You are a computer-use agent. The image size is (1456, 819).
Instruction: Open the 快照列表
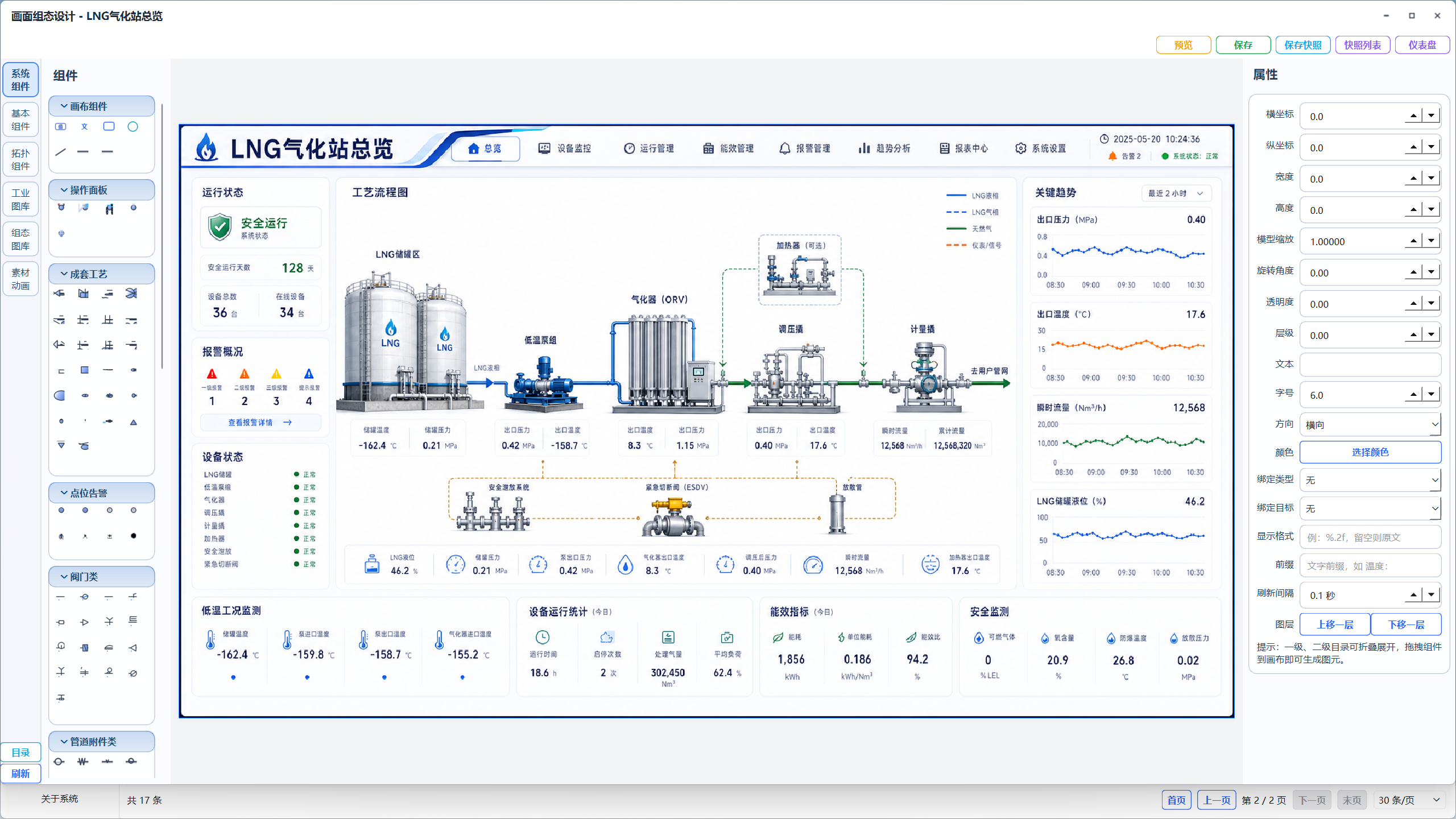[1363, 45]
